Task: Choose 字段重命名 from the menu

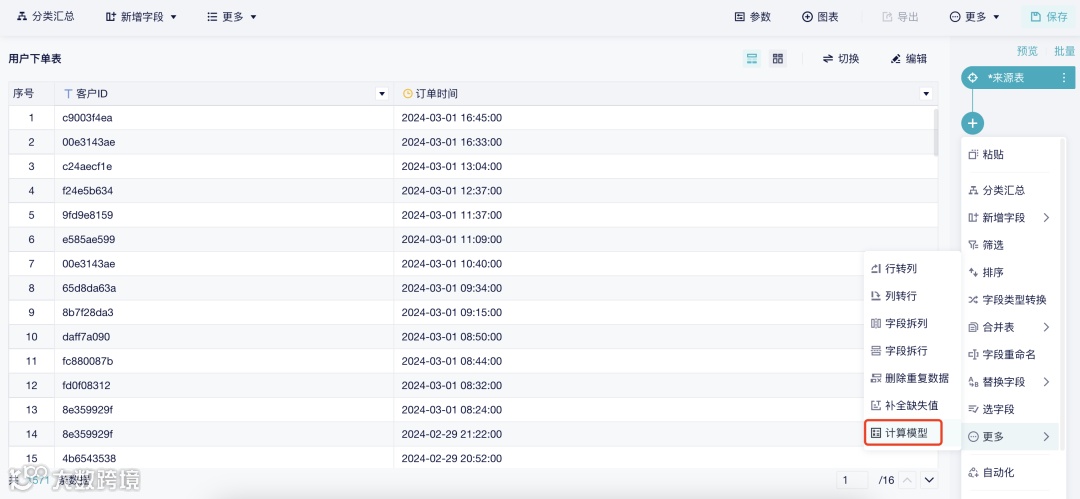Action: pyautogui.click(x=1002, y=355)
